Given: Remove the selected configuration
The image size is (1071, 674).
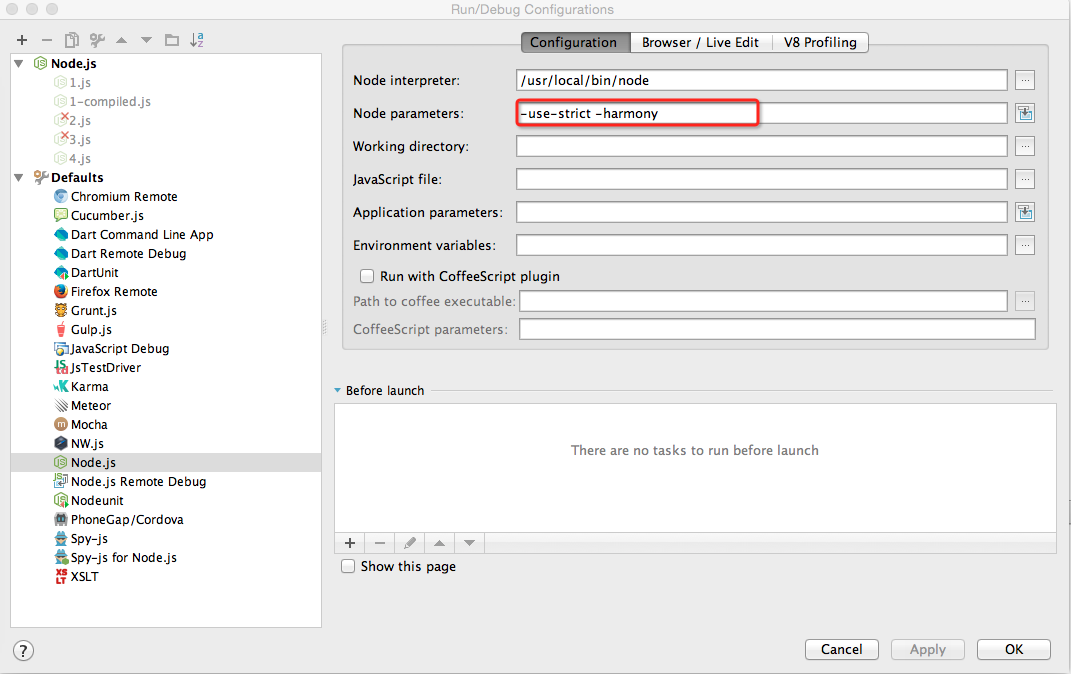Looking at the screenshot, I should [46, 40].
